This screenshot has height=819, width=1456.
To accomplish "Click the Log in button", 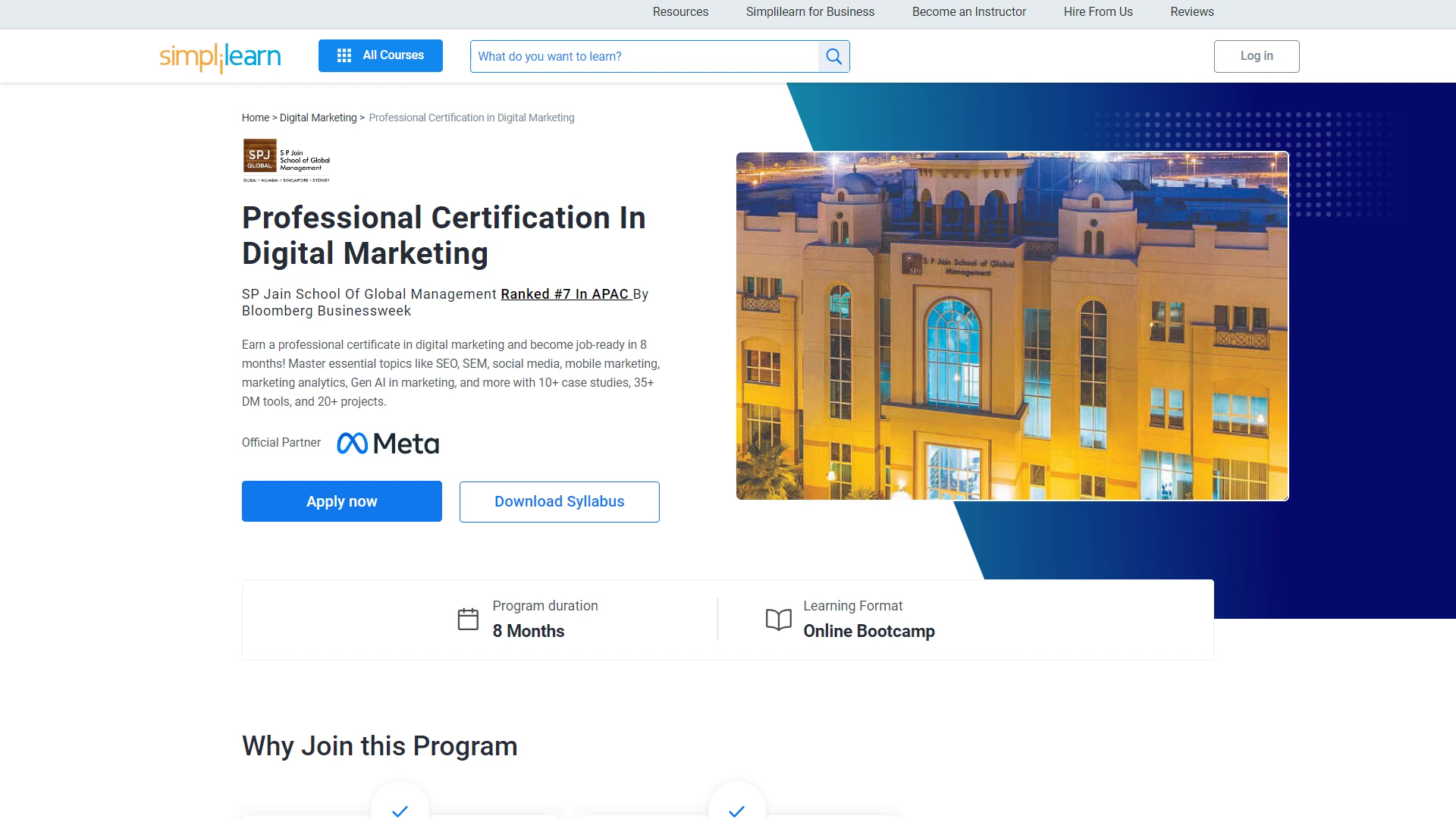I will (1257, 56).
